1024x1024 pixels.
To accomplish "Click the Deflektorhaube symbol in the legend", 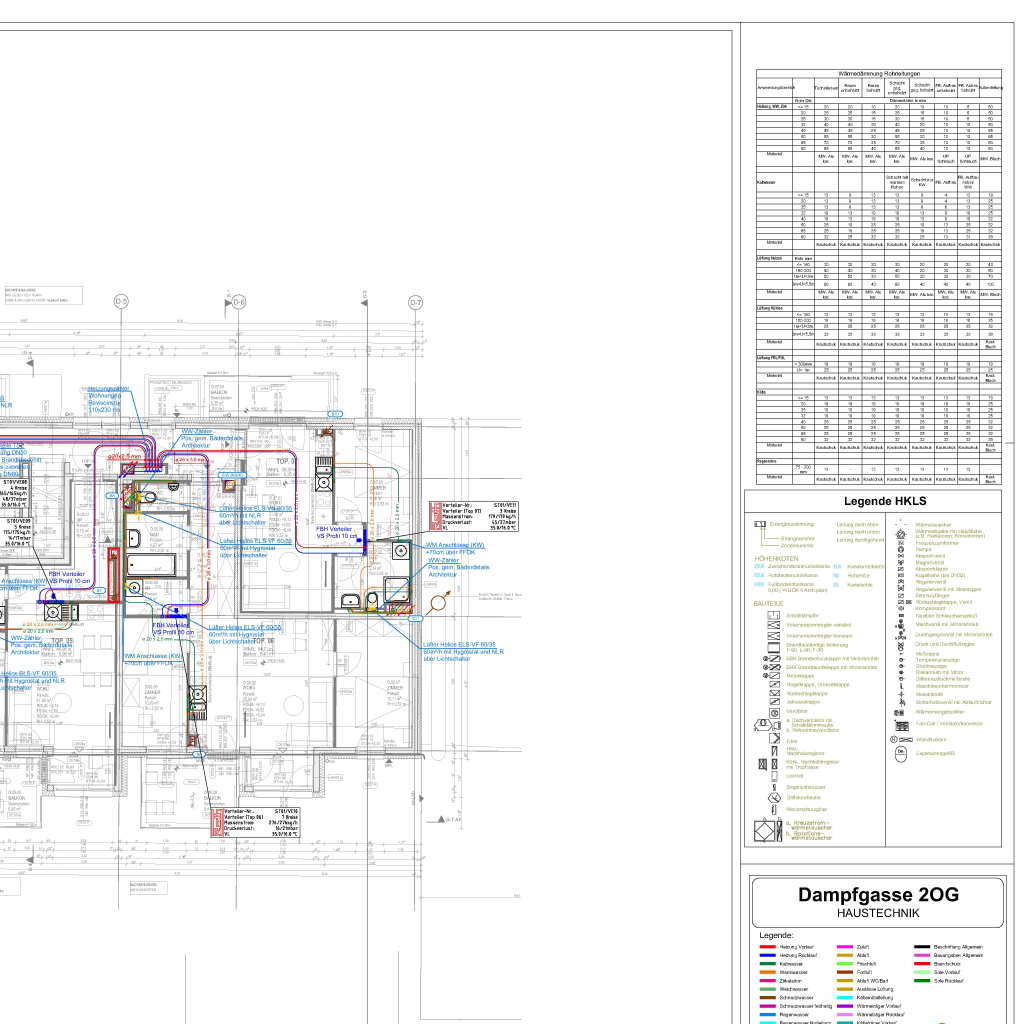I will [773, 797].
